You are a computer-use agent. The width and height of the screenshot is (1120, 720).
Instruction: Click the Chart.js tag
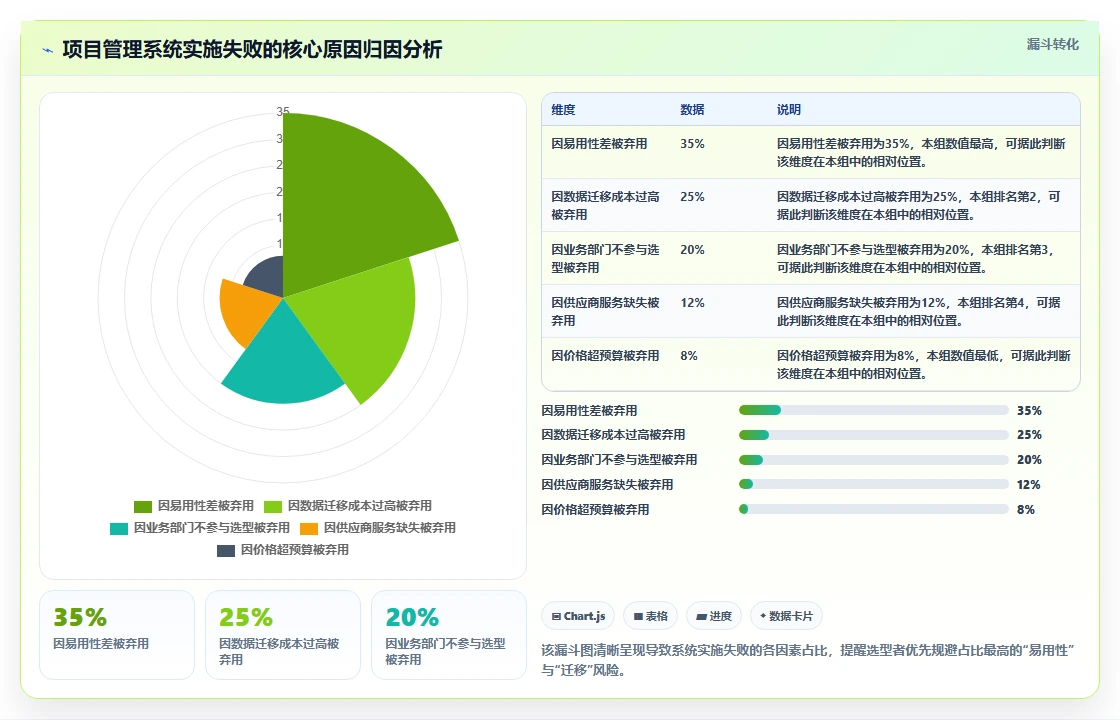click(x=579, y=616)
